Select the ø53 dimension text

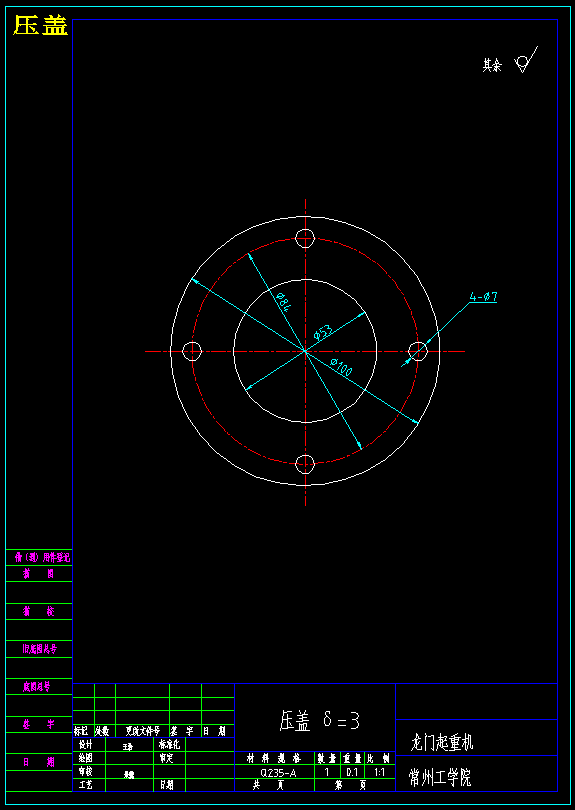coord(322,332)
